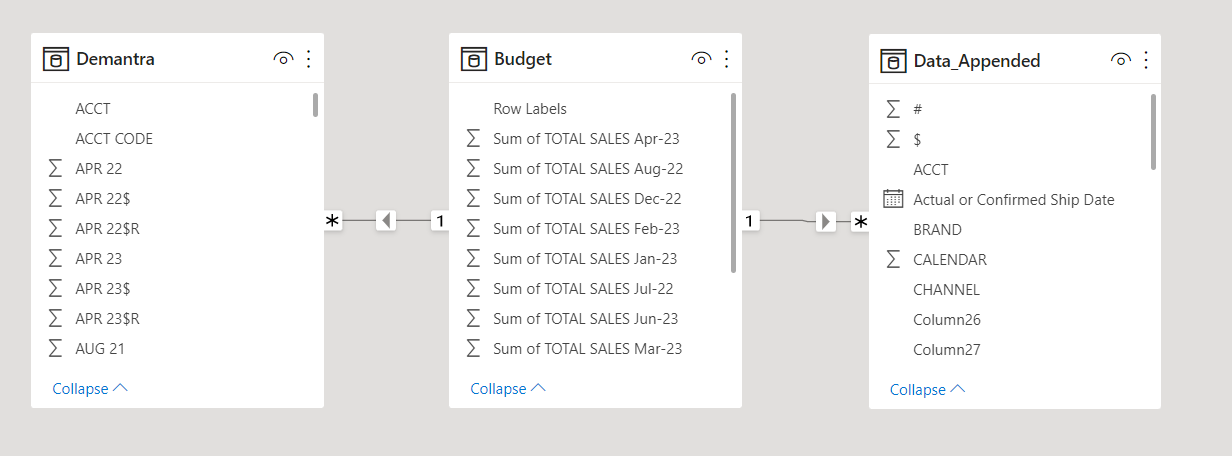Click the sigma icon beside $ field
This screenshot has width=1232, height=456.
click(x=893, y=139)
